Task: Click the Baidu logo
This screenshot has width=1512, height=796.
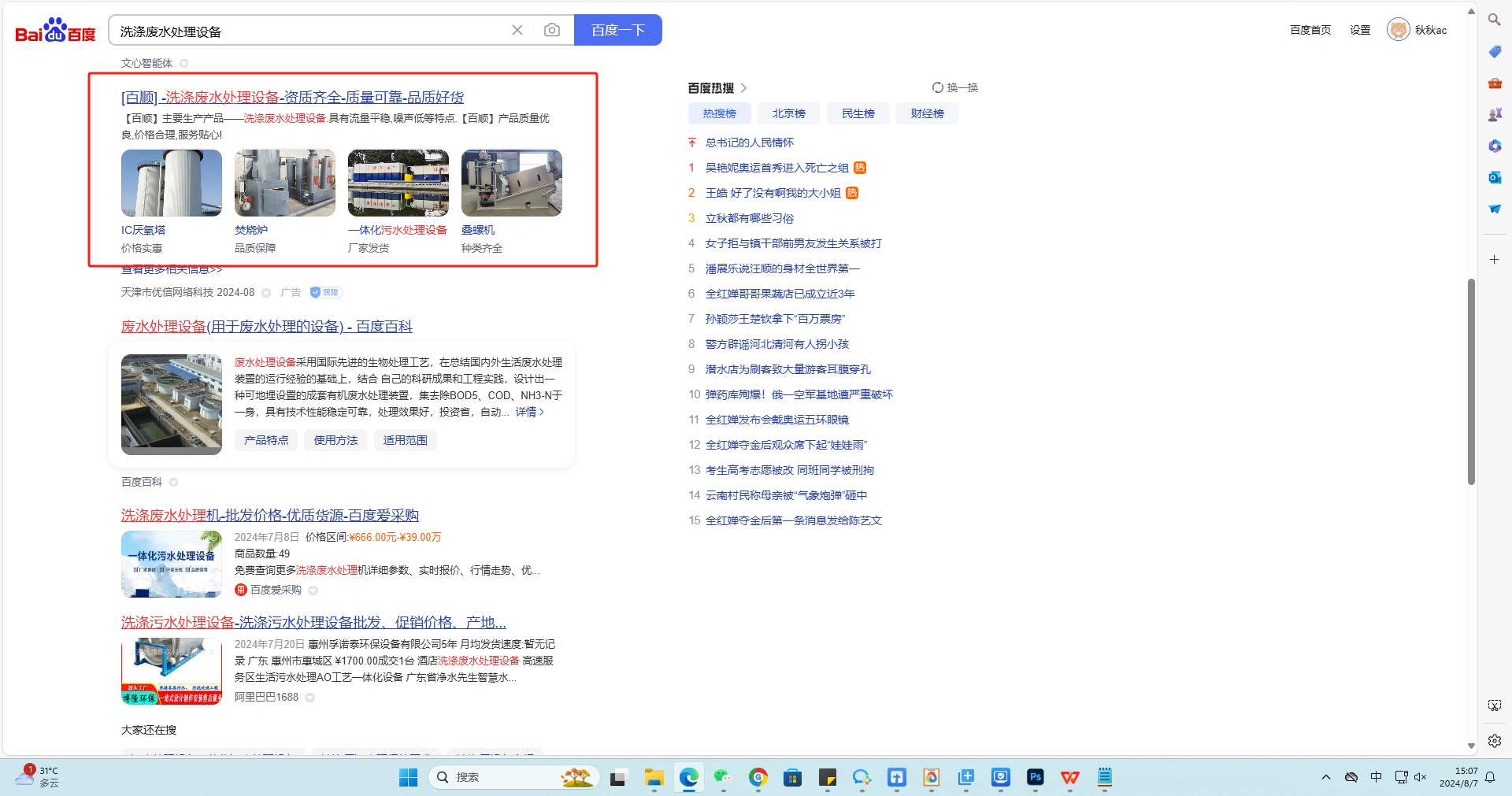Action: coord(55,31)
